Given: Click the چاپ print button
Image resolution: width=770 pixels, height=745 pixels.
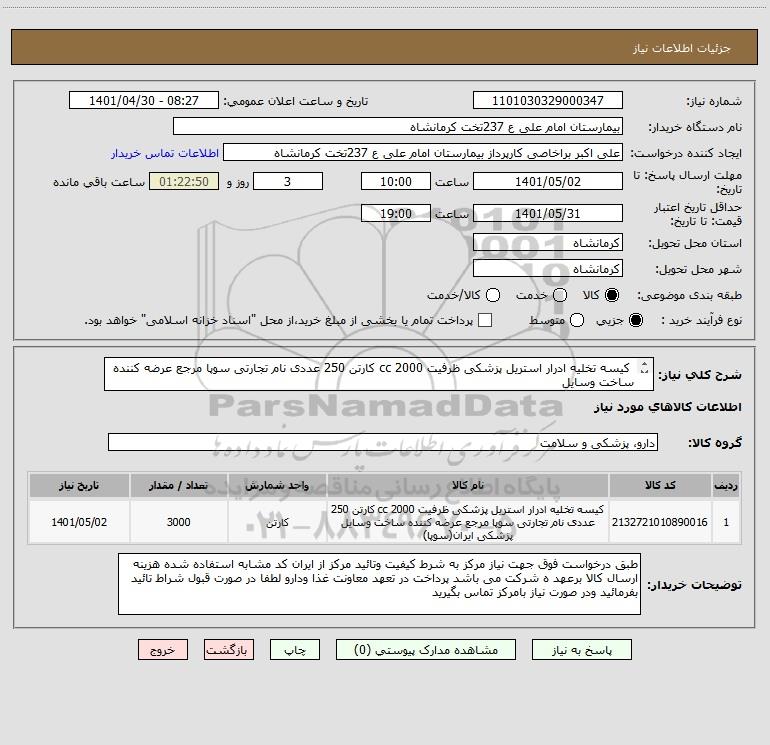Looking at the screenshot, I should 295,650.
